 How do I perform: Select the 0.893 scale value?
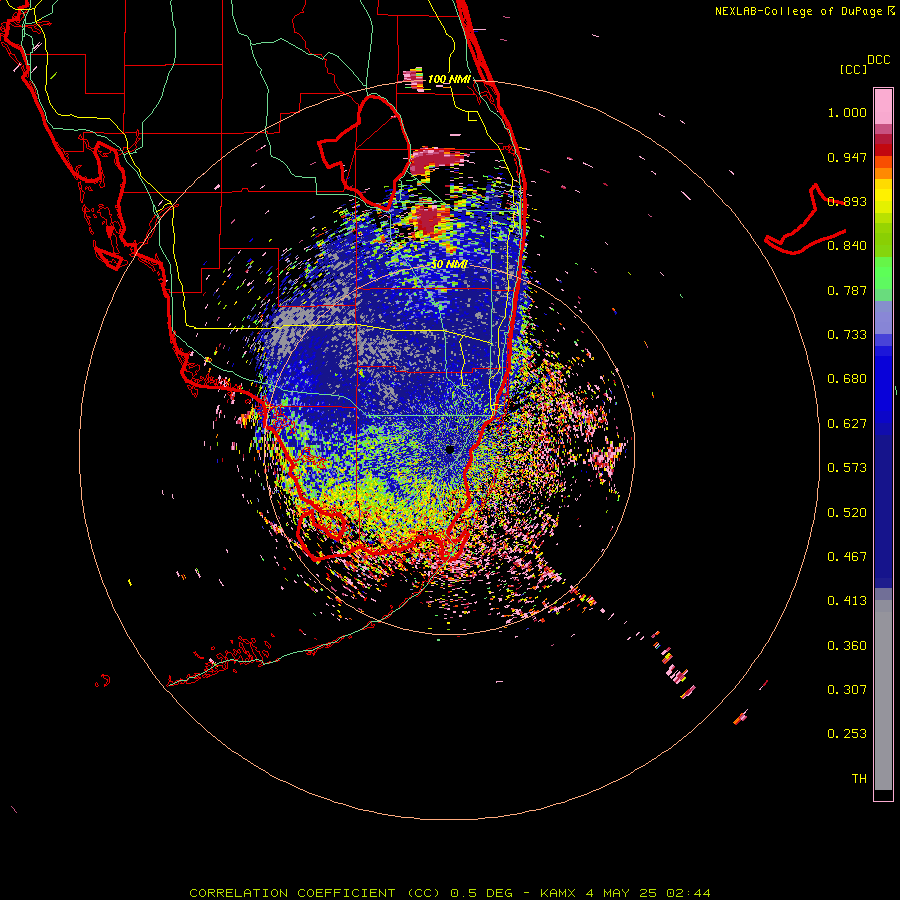[x=847, y=201]
